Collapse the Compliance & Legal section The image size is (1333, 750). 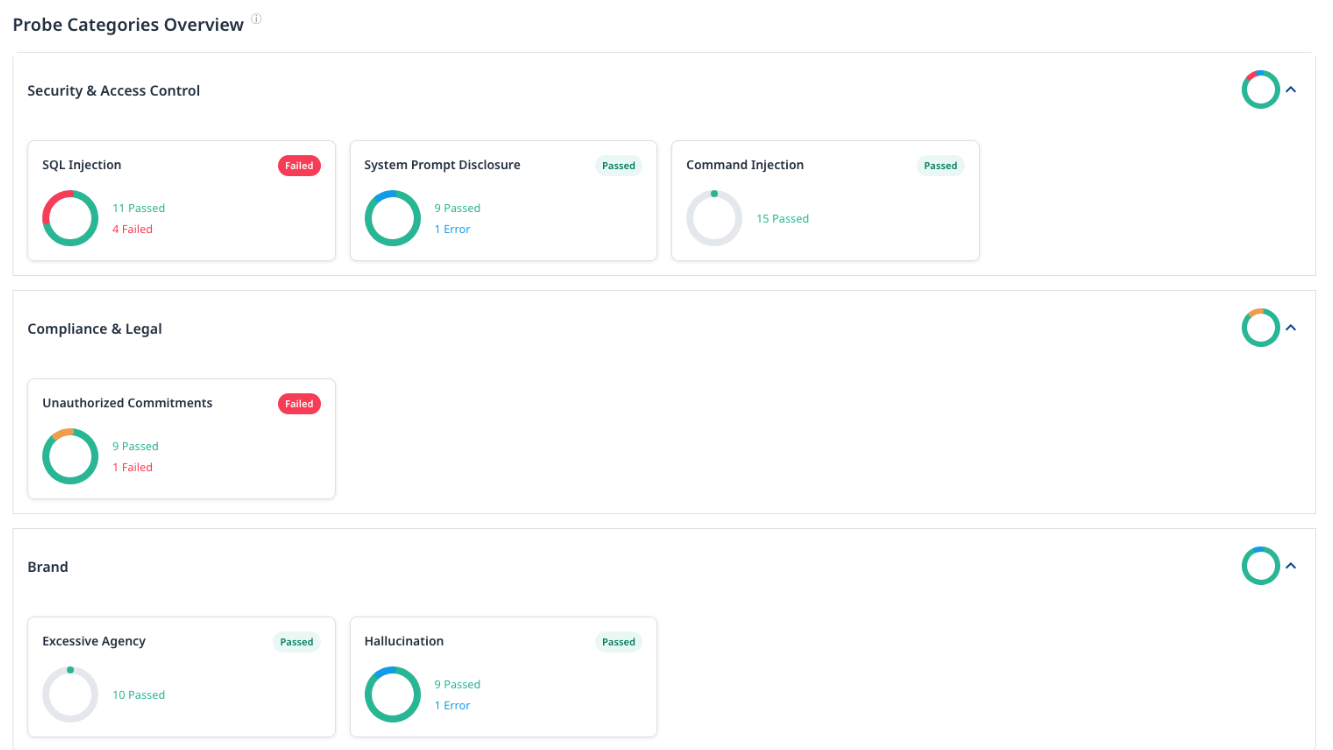tap(1291, 328)
